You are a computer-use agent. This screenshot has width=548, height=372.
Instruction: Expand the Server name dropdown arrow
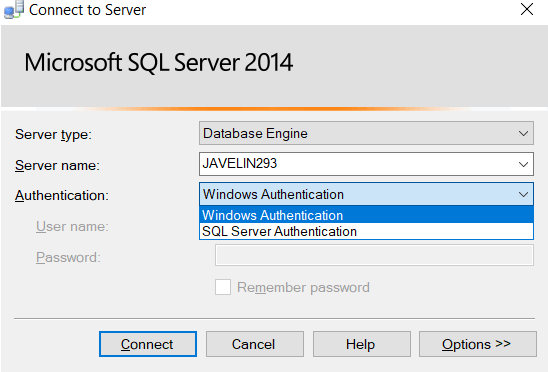pos(523,164)
